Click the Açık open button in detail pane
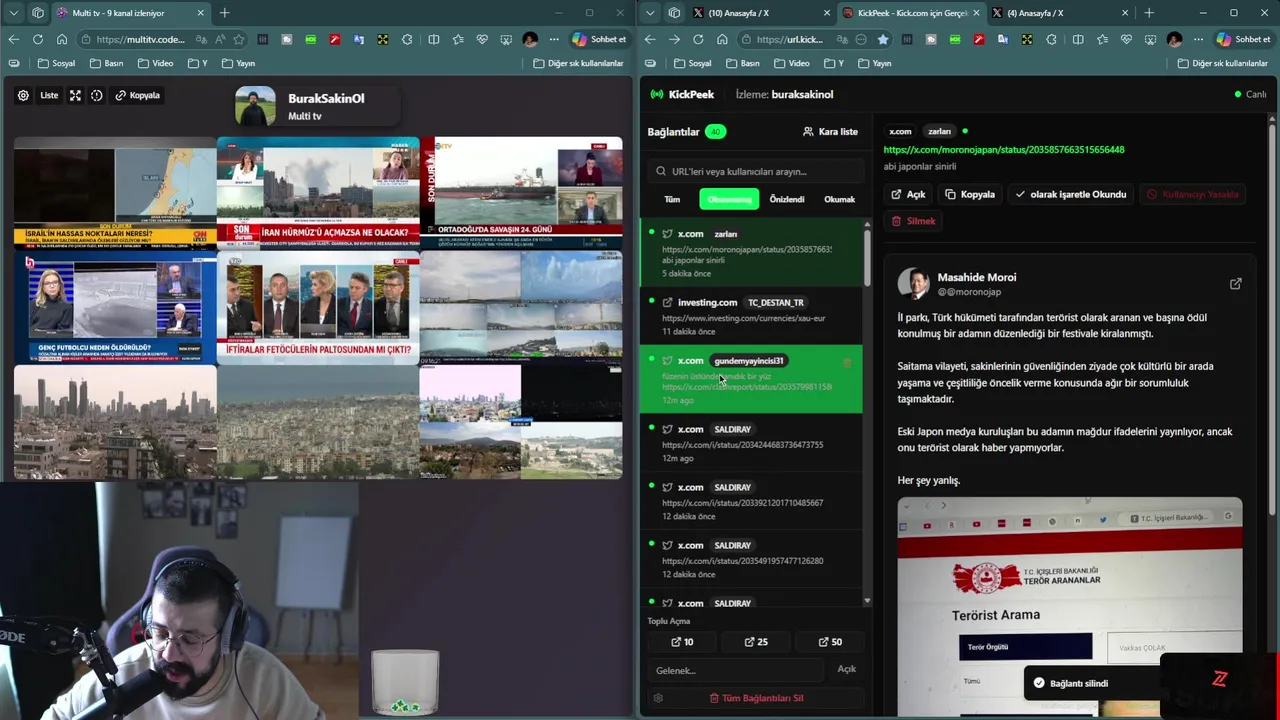Screen dimensions: 1280x720 [909, 194]
